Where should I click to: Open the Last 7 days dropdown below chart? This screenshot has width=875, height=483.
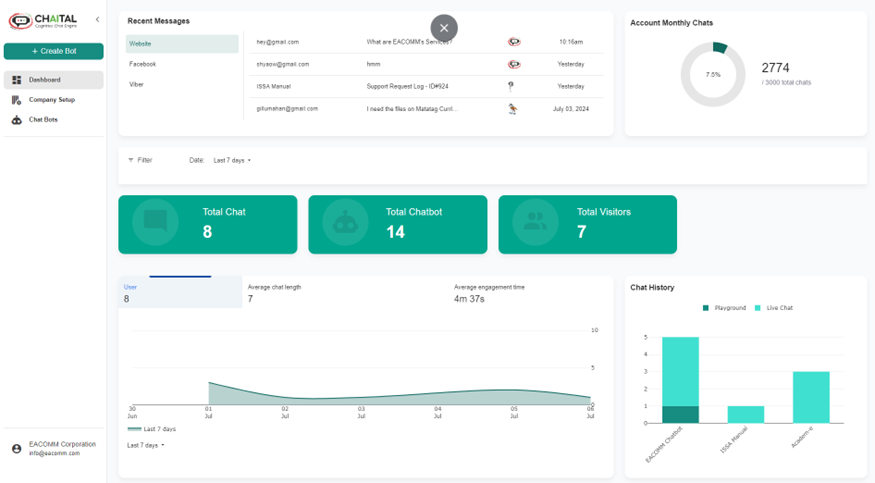[x=146, y=445]
